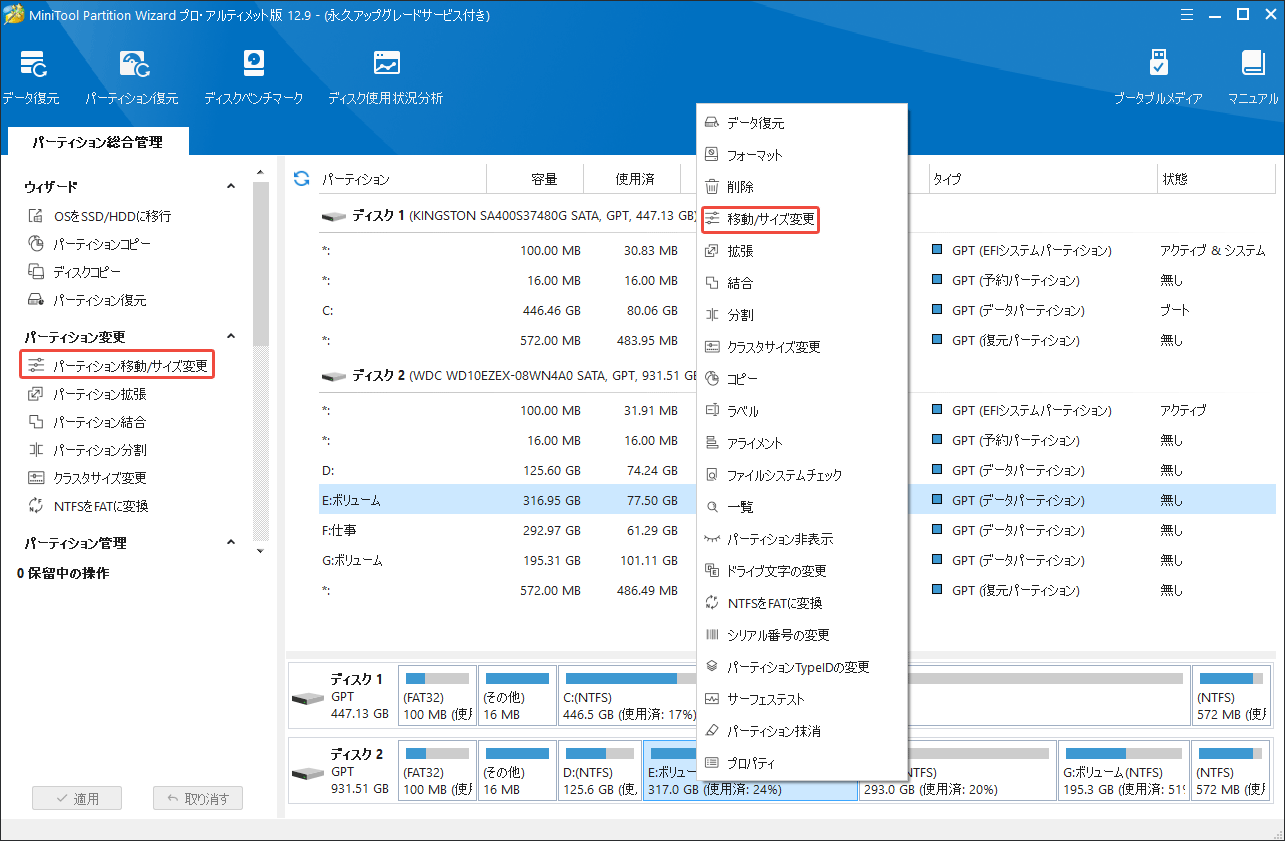Screen dimensions: 1285x841
Task: Click the C:(NTFS) block in disk map
Action: (627, 695)
